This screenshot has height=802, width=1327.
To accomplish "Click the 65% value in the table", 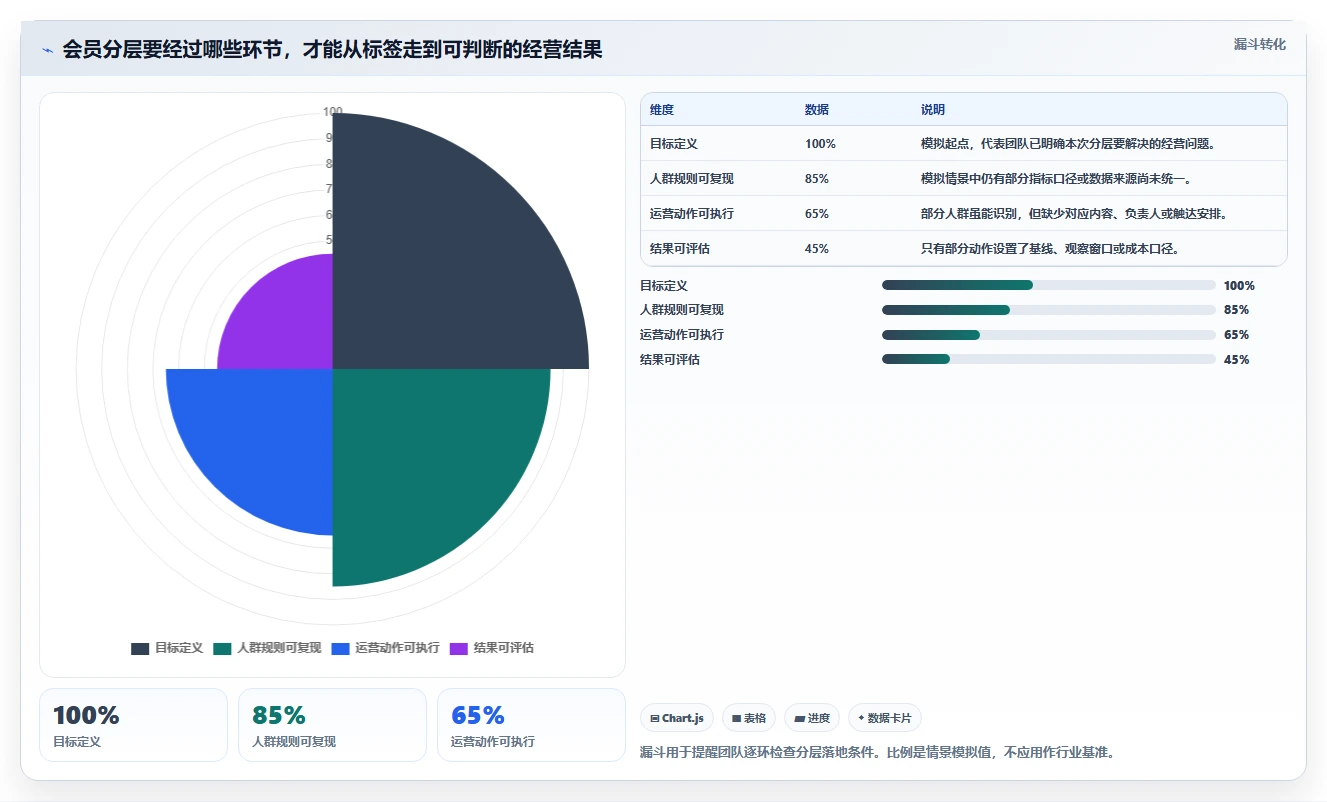I will 817,214.
